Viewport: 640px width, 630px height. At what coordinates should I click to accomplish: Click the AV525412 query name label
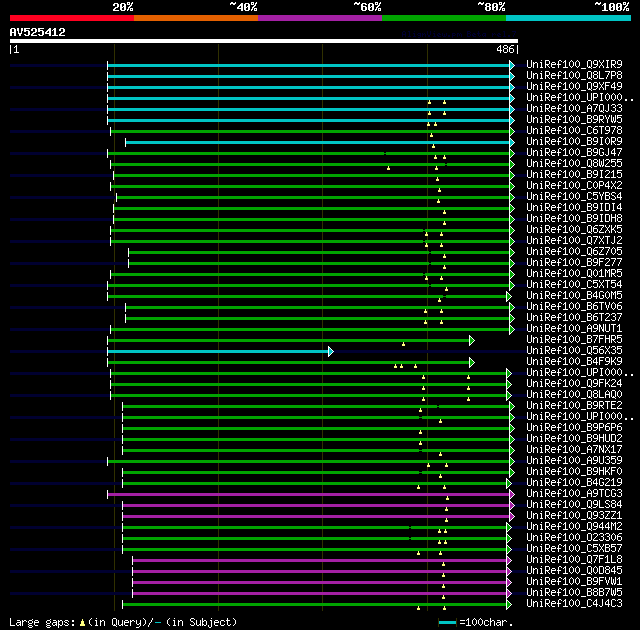click(38, 32)
